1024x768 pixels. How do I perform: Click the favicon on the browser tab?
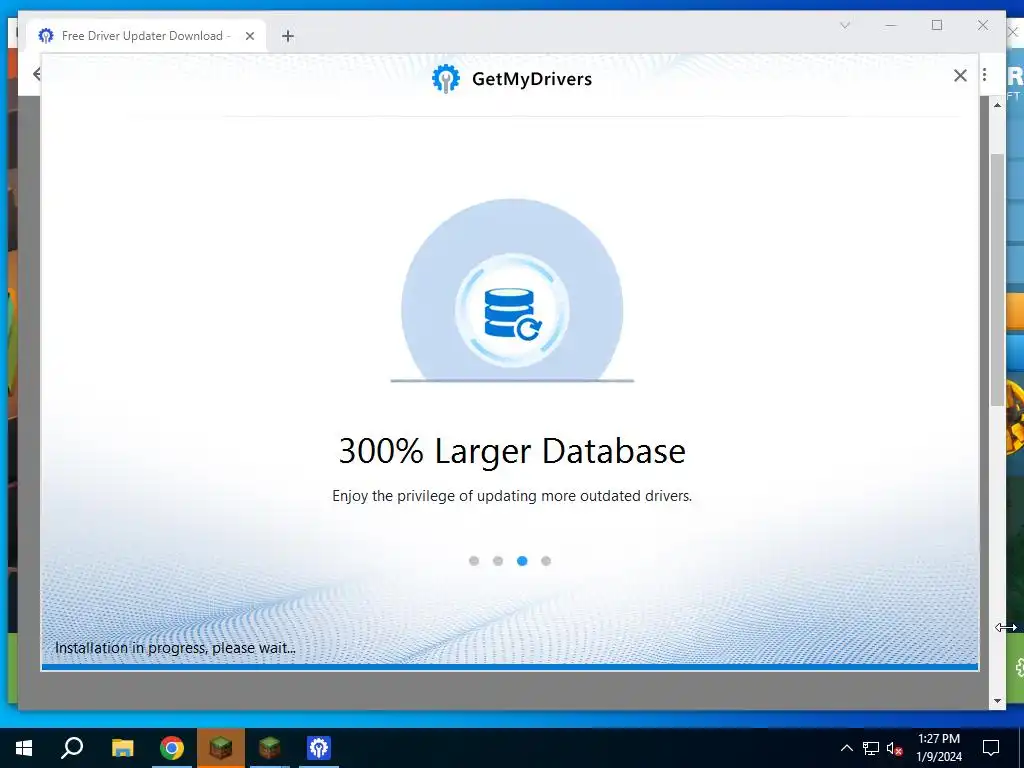[x=46, y=36]
